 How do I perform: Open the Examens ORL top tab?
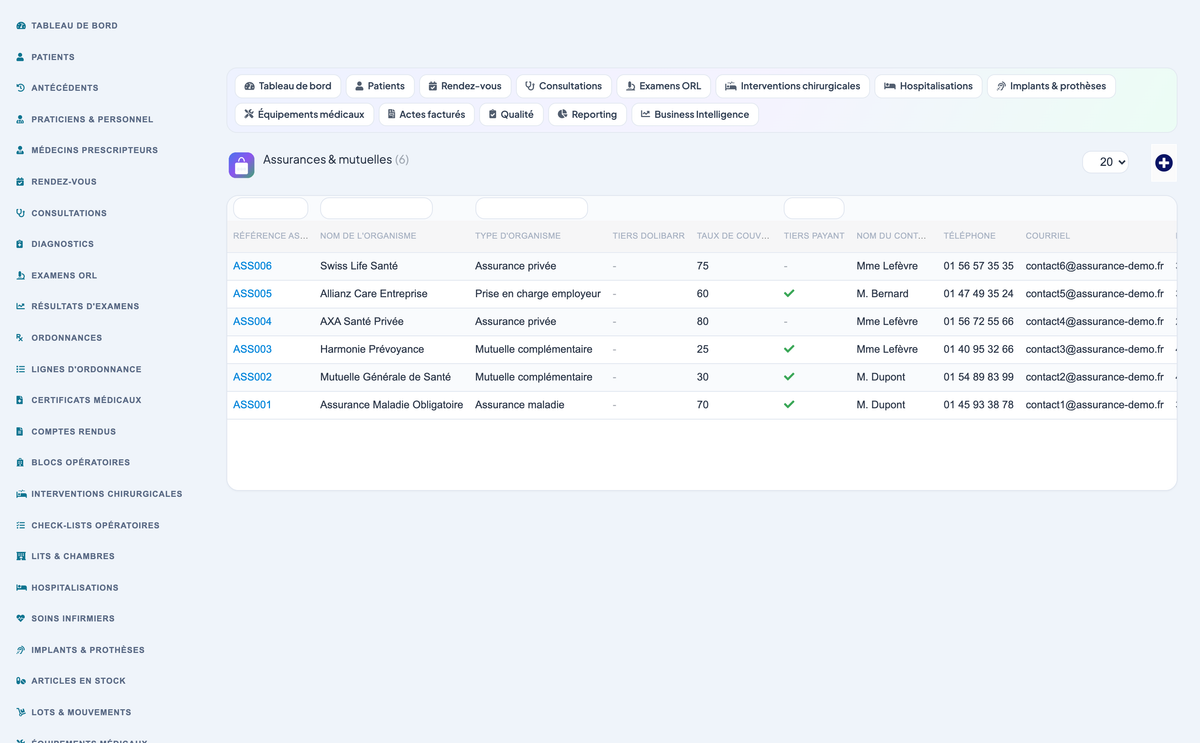click(663, 86)
